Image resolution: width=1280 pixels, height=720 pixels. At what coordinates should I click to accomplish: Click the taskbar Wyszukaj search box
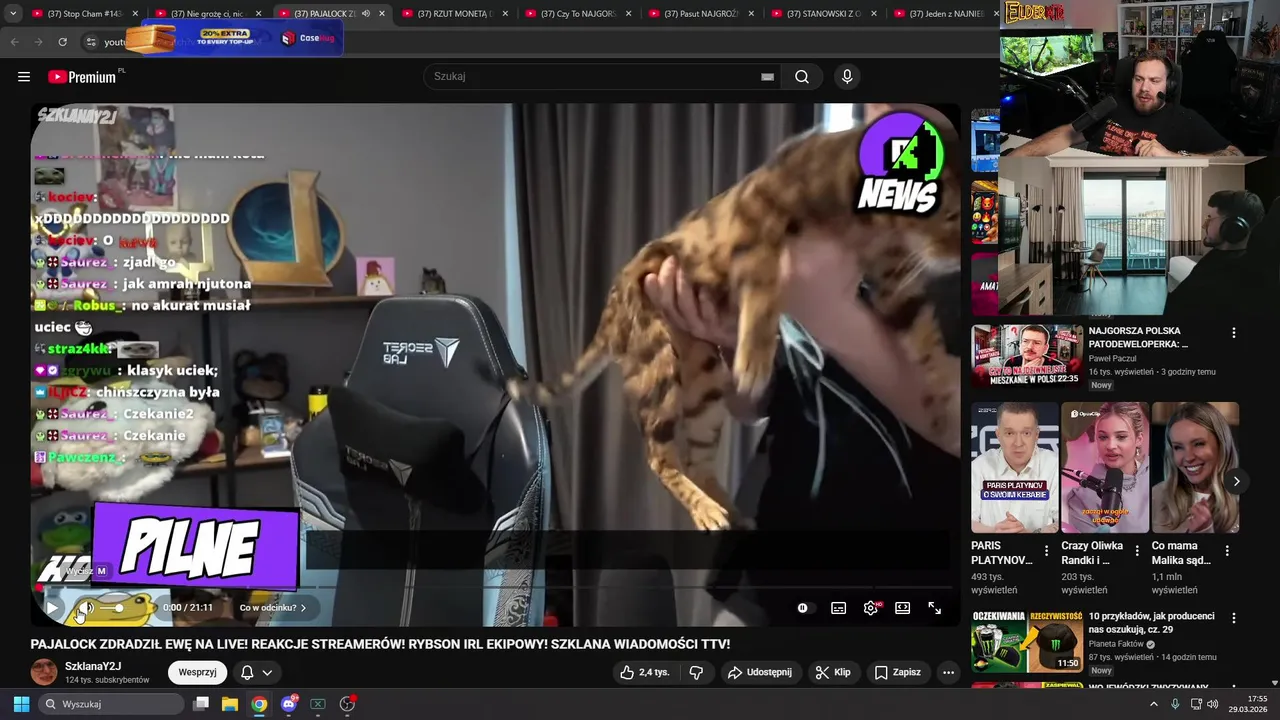[112, 704]
